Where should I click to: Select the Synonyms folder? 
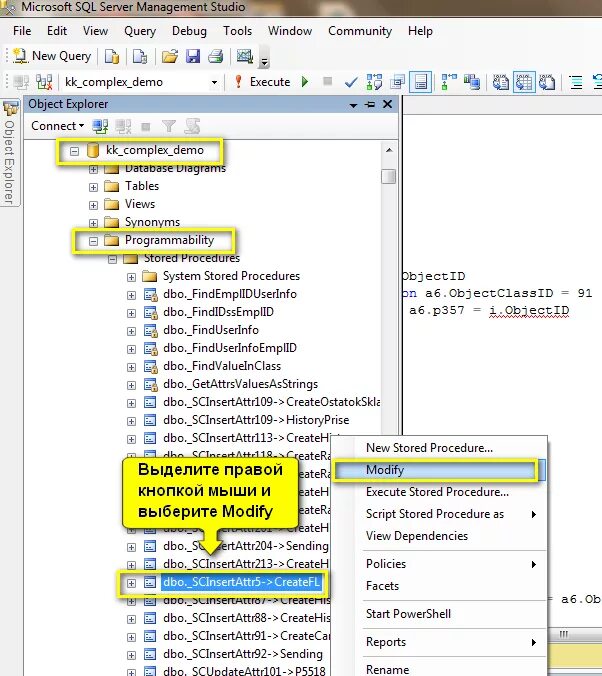[152, 222]
